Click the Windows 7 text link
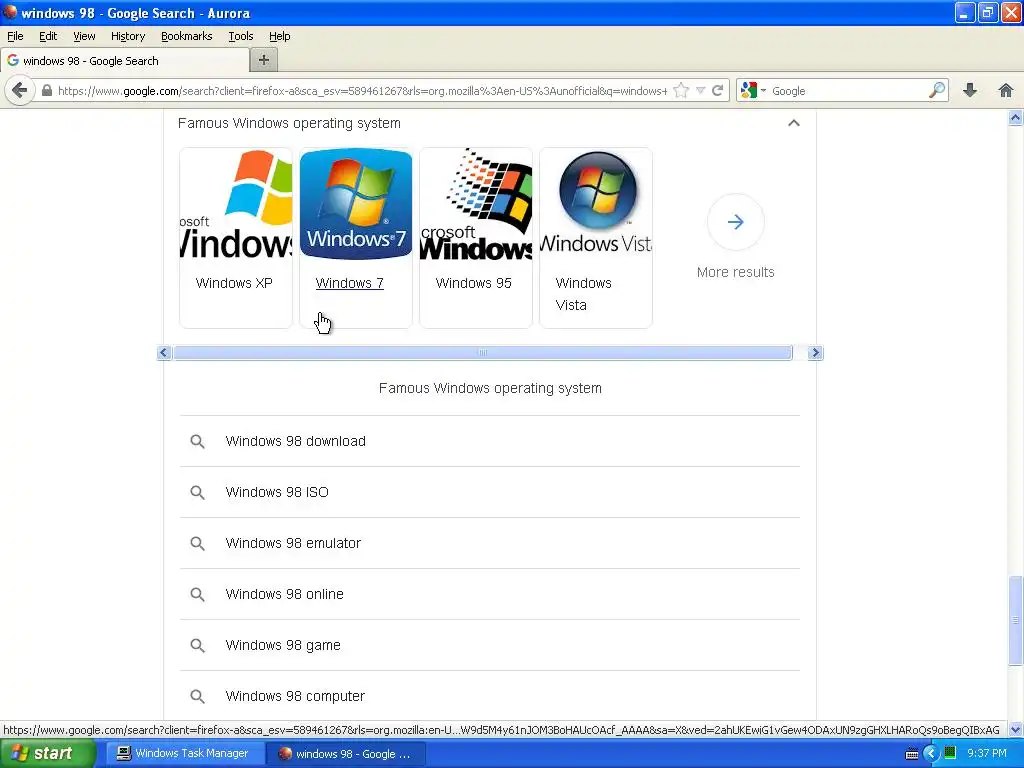This screenshot has height=768, width=1024. (349, 283)
